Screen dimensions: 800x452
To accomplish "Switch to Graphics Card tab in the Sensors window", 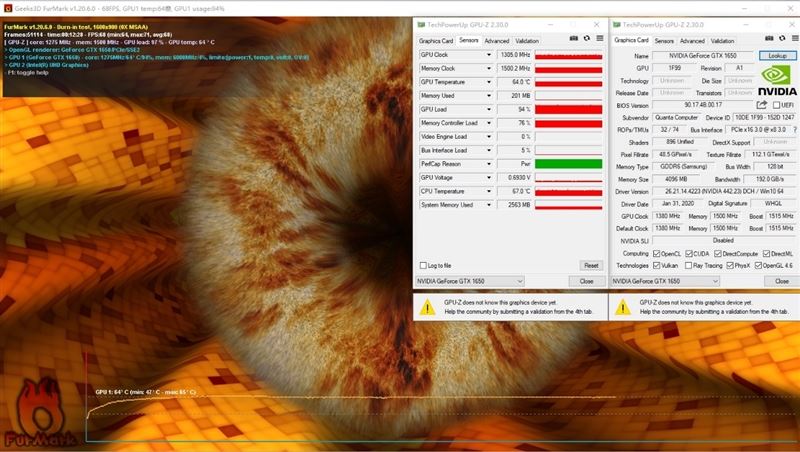I will (x=436, y=41).
